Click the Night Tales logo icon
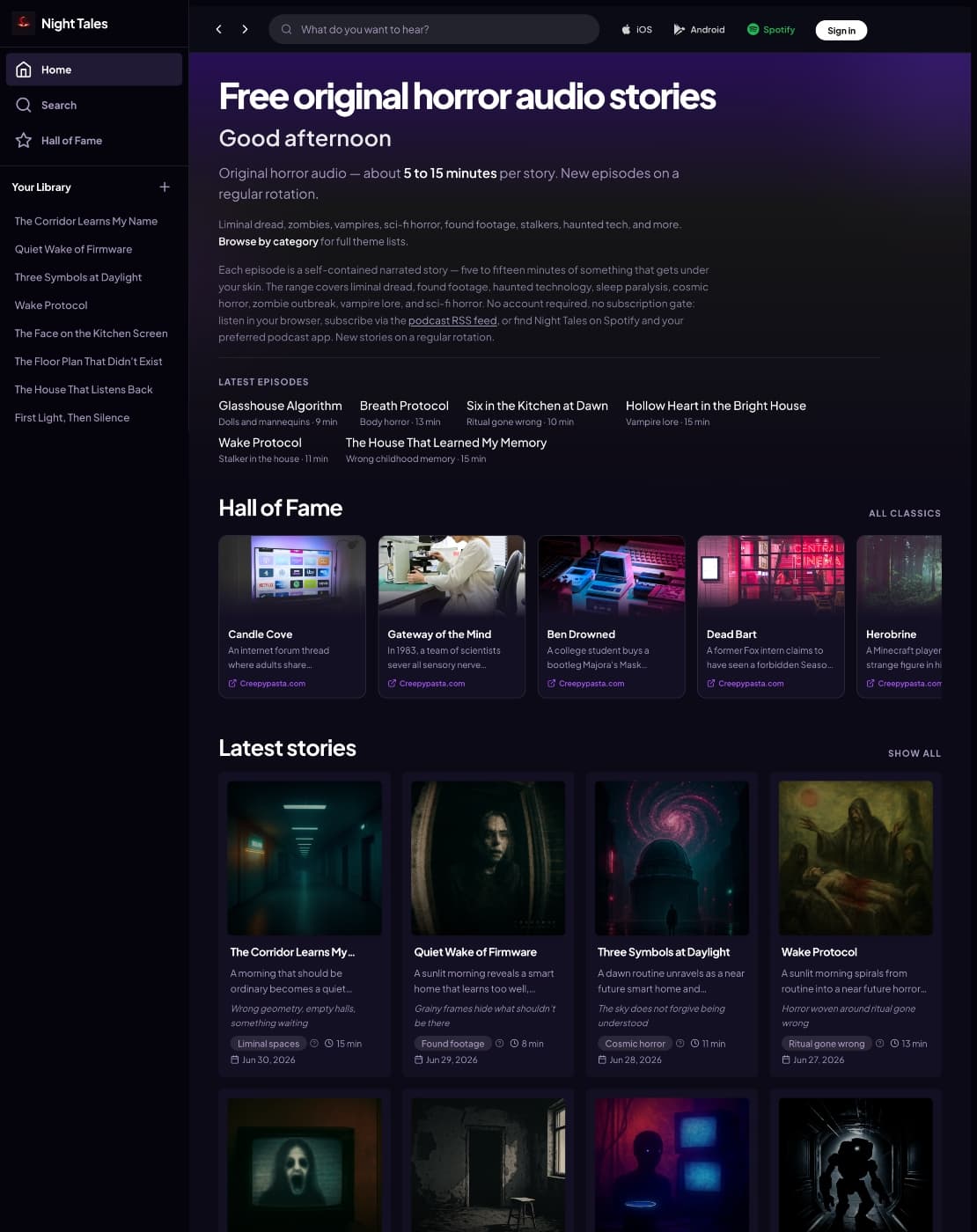 pos(24,23)
